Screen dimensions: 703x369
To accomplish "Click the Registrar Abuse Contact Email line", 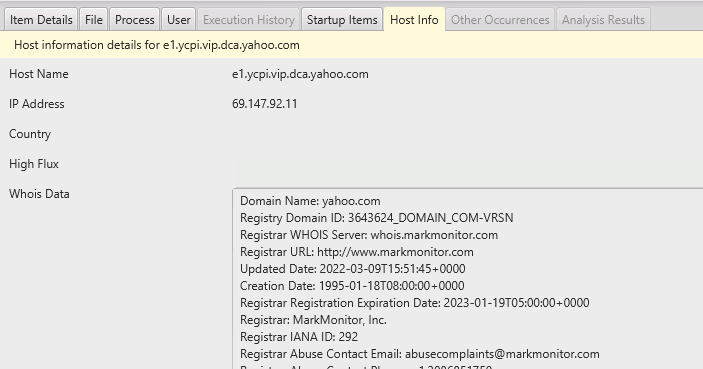I will click(x=420, y=354).
